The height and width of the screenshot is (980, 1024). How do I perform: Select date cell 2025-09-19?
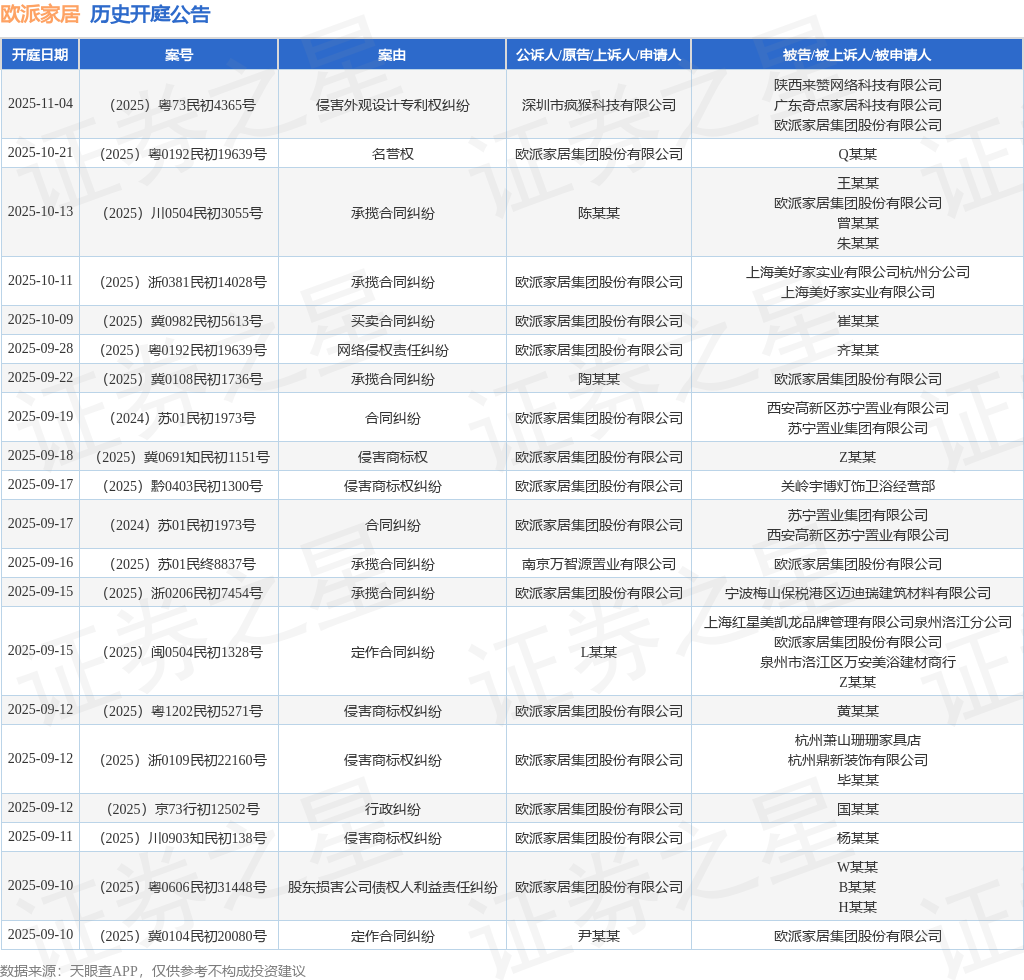click(40, 417)
